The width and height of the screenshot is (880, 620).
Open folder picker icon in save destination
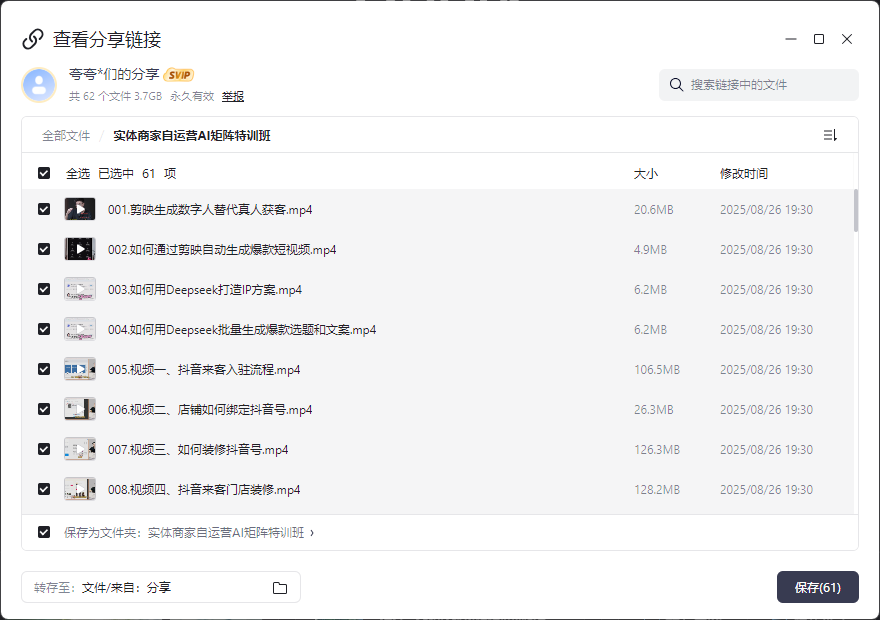pos(279,587)
